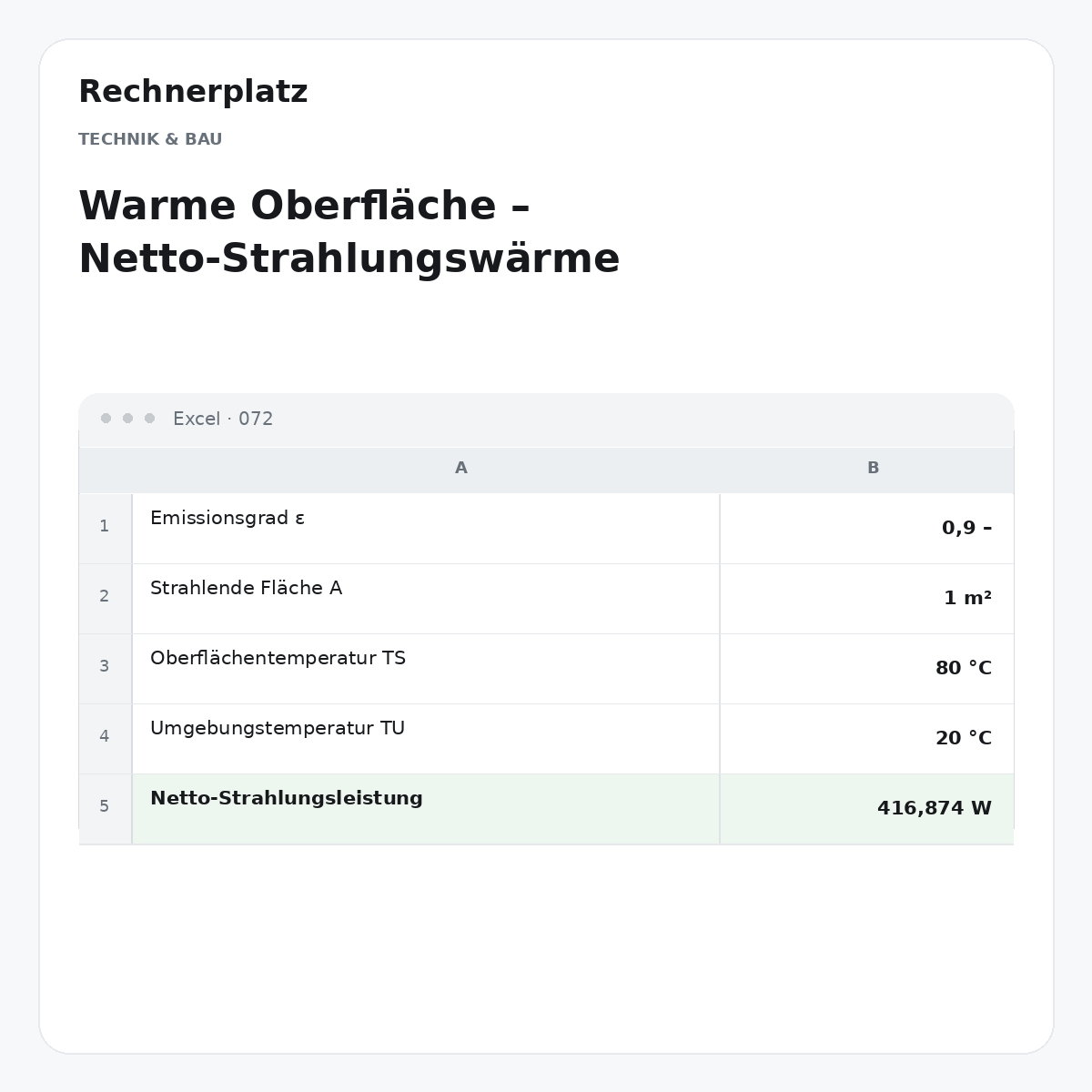Click the Strahlende Fläche A cell
This screenshot has width=1092, height=1092.
[426, 599]
